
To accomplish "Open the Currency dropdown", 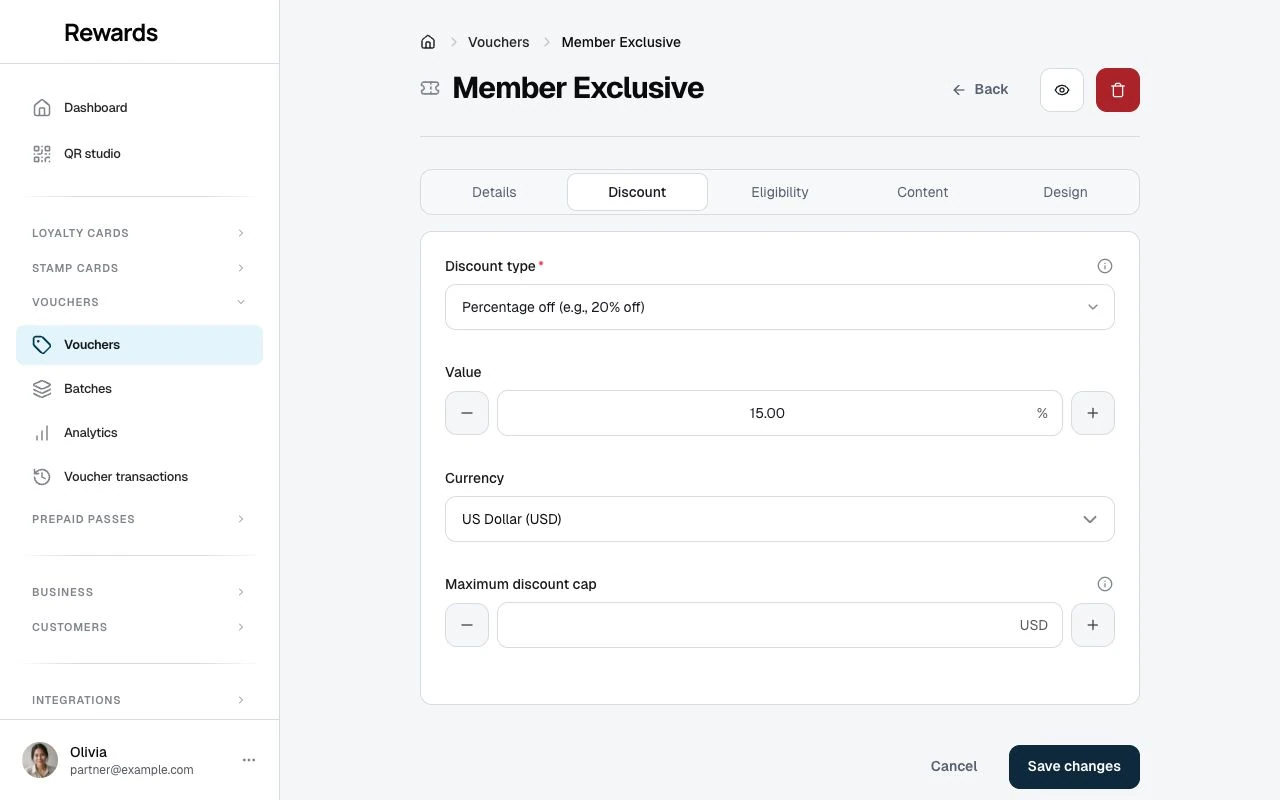I will point(780,519).
